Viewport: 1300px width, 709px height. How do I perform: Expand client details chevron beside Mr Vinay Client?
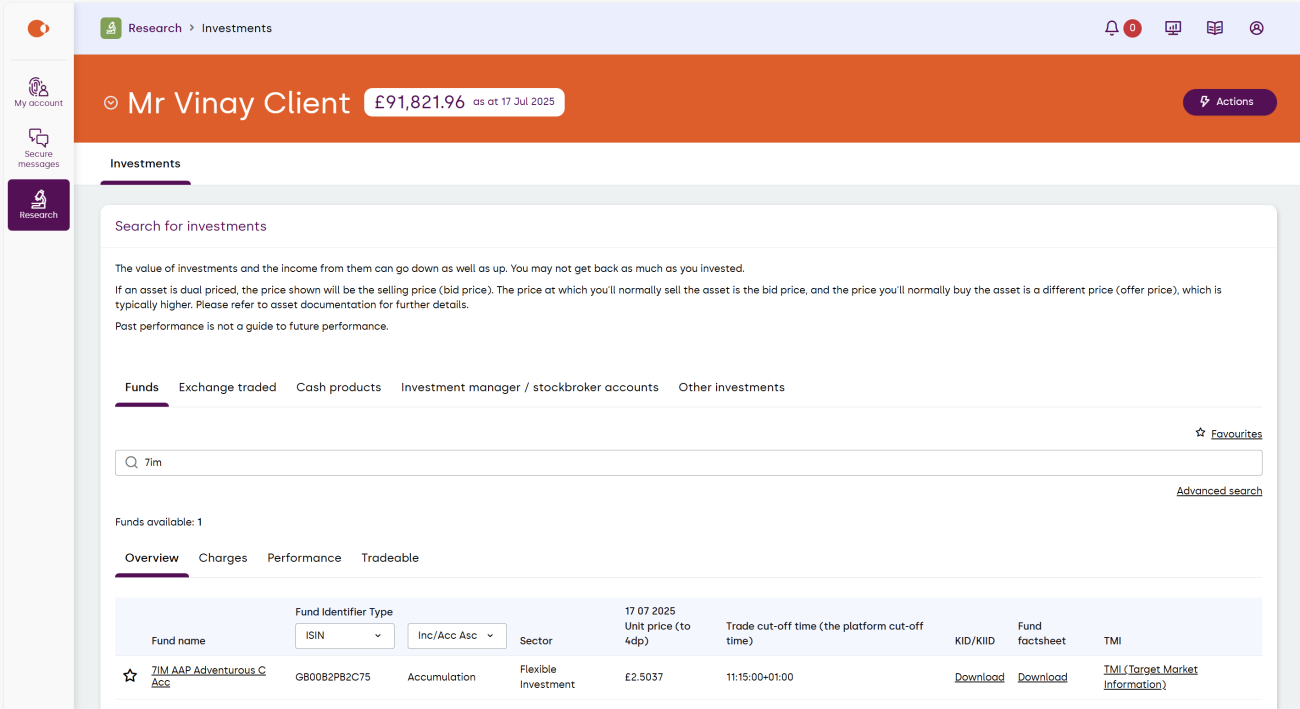pos(111,103)
